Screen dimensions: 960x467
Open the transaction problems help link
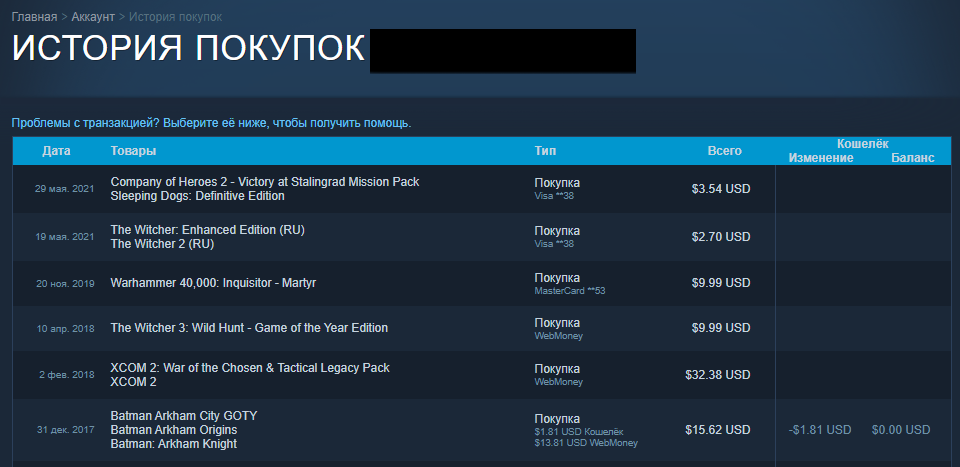pyautogui.click(x=211, y=123)
